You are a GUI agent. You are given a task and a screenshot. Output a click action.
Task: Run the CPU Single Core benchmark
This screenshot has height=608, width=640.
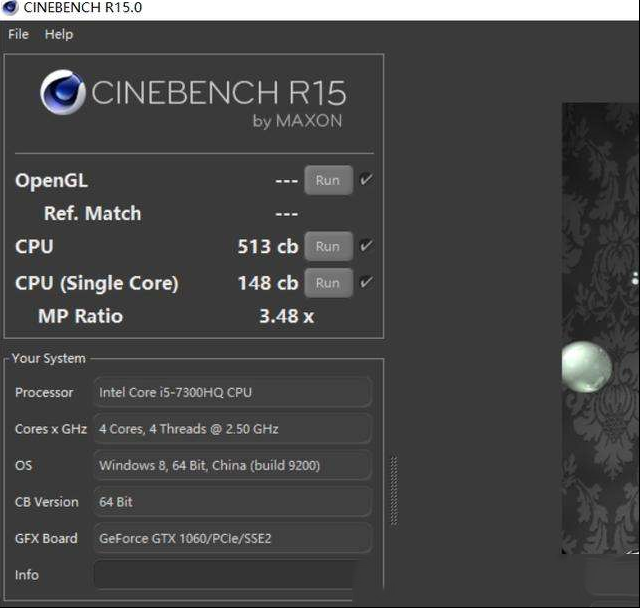[x=328, y=283]
